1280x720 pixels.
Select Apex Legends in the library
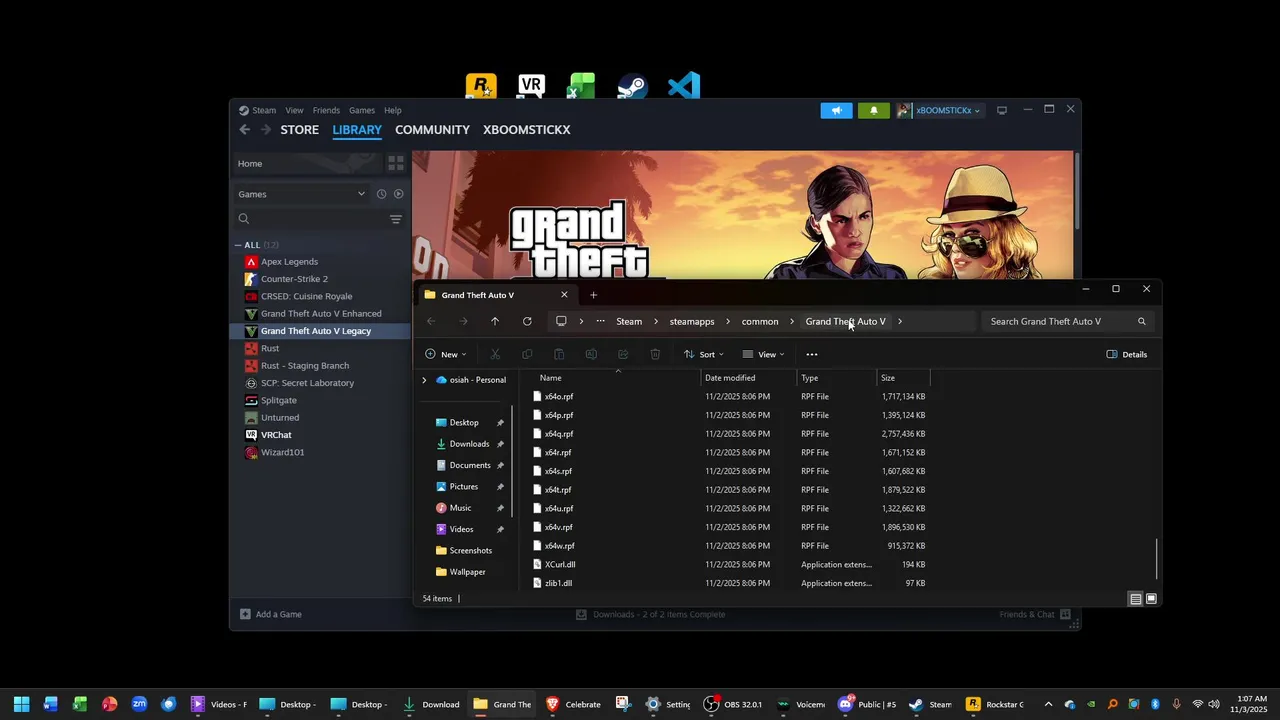pos(289,262)
